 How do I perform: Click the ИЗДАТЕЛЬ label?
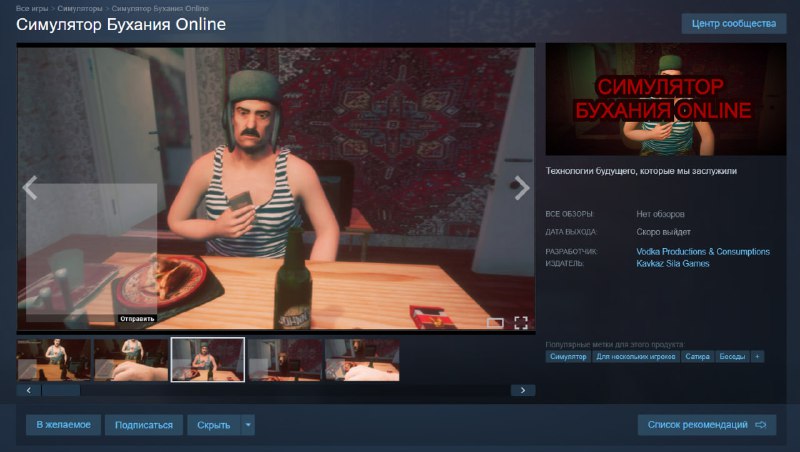565,264
